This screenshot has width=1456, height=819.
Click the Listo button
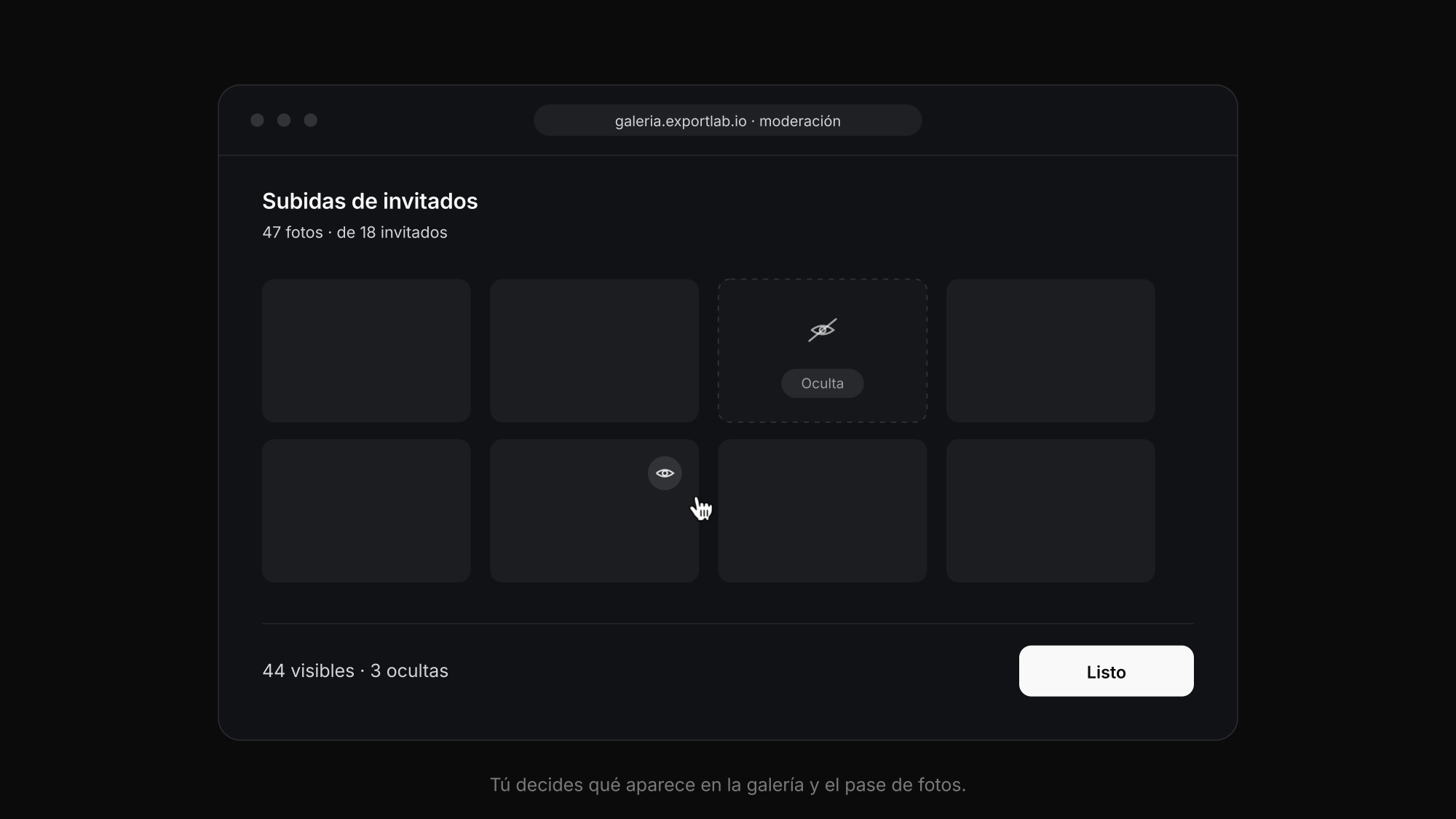pos(1106,671)
